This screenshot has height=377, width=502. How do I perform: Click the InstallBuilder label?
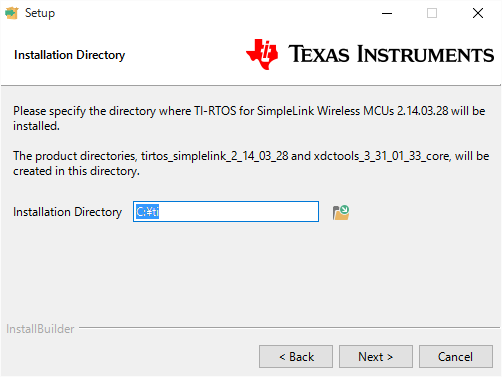coord(40,329)
